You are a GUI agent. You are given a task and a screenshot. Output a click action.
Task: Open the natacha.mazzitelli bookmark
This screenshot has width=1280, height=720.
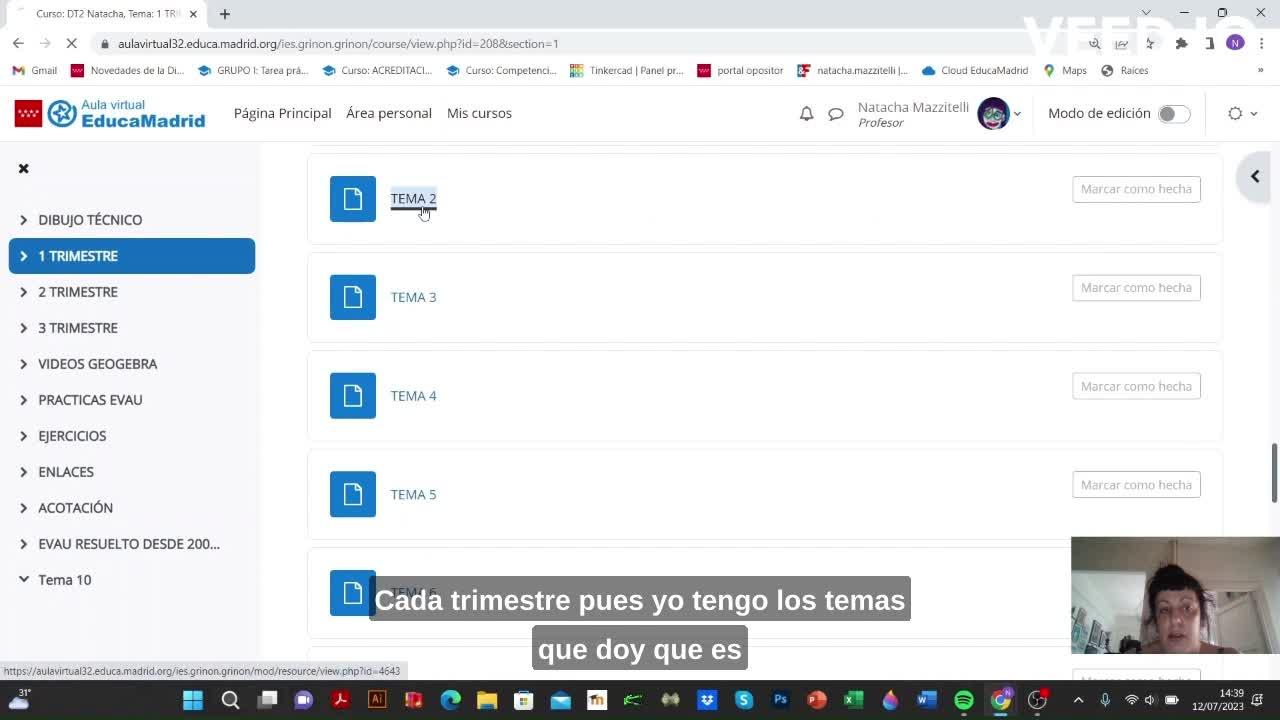click(853, 71)
